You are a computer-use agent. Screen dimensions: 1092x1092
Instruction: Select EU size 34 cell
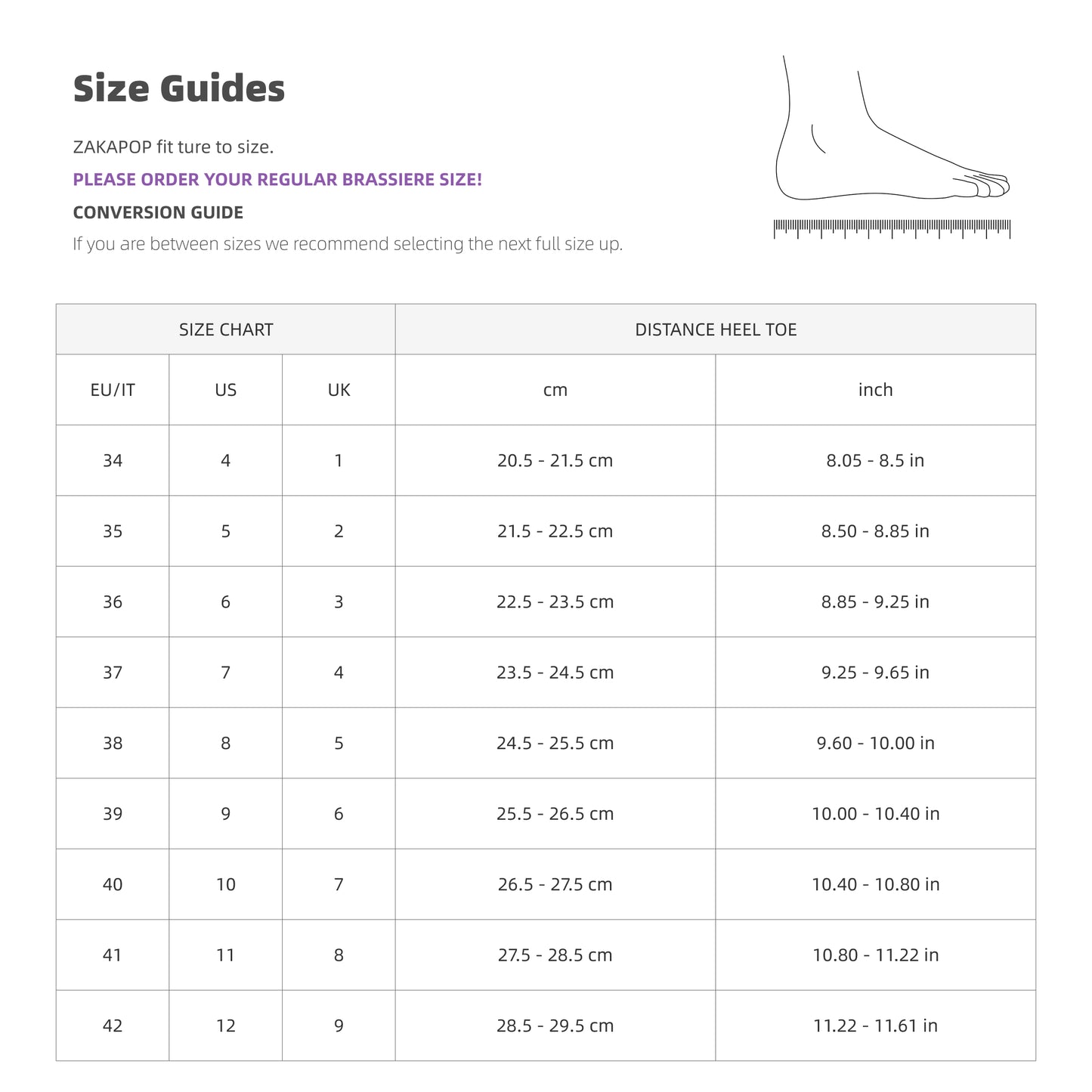113,460
